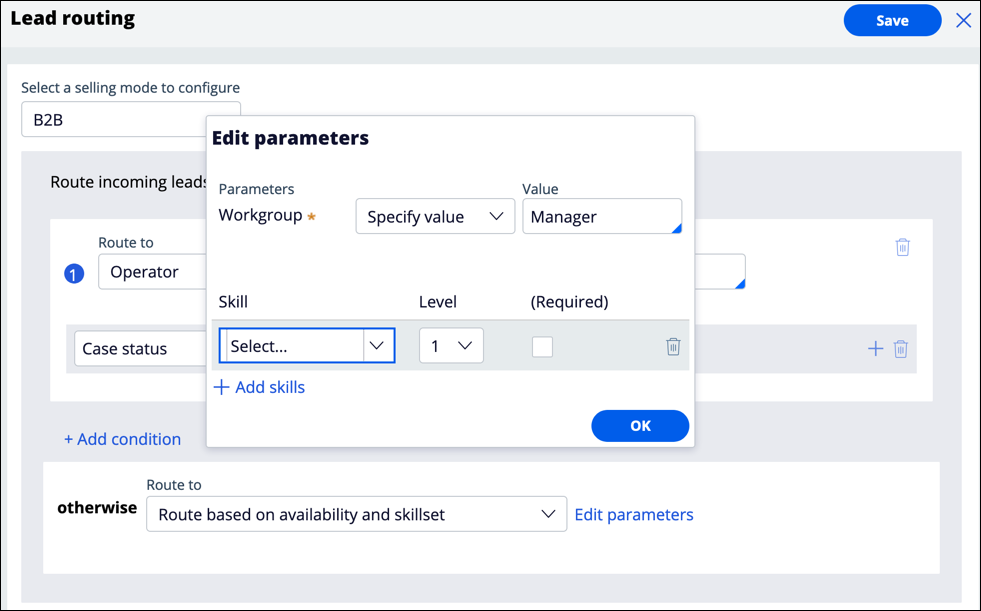Image resolution: width=981 pixels, height=611 pixels.
Task: Open the Specify value dropdown for Workgroup
Action: [435, 217]
